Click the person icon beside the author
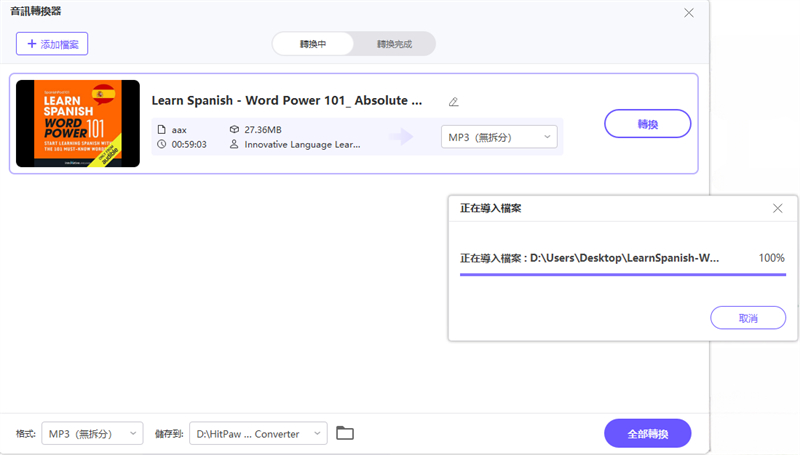The image size is (800, 455). (234, 144)
